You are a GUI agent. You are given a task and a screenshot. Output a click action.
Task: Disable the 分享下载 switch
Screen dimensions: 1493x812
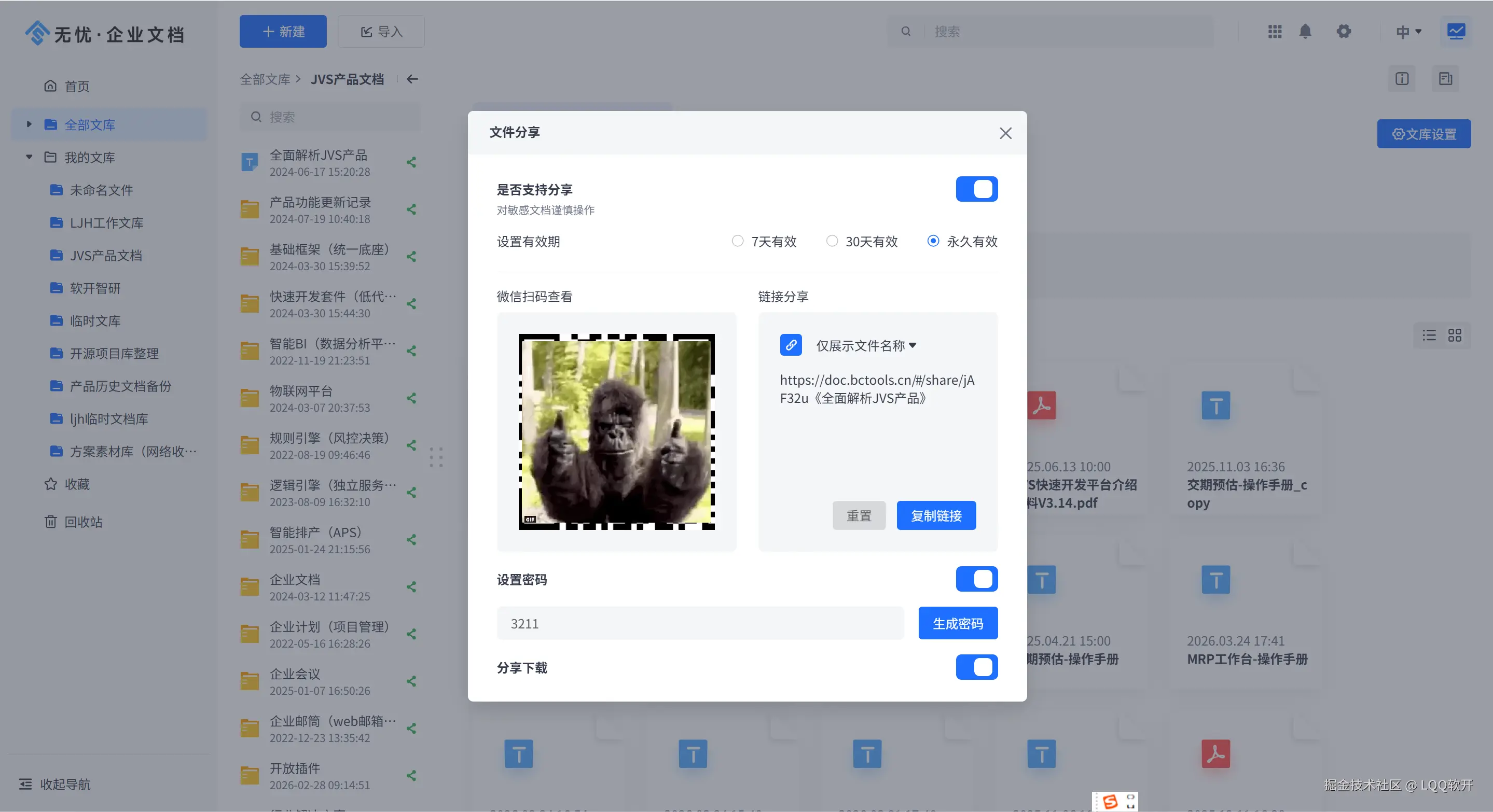point(976,667)
